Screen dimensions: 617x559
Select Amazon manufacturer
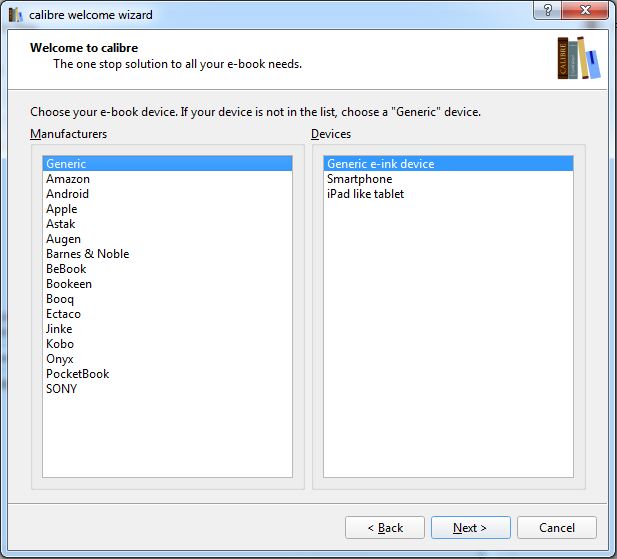click(167, 179)
